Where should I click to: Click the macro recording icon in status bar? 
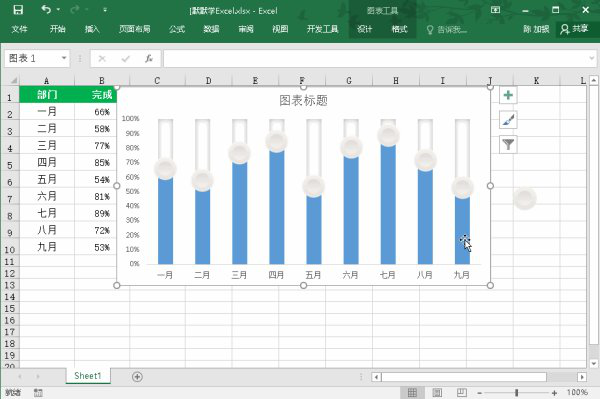38,392
